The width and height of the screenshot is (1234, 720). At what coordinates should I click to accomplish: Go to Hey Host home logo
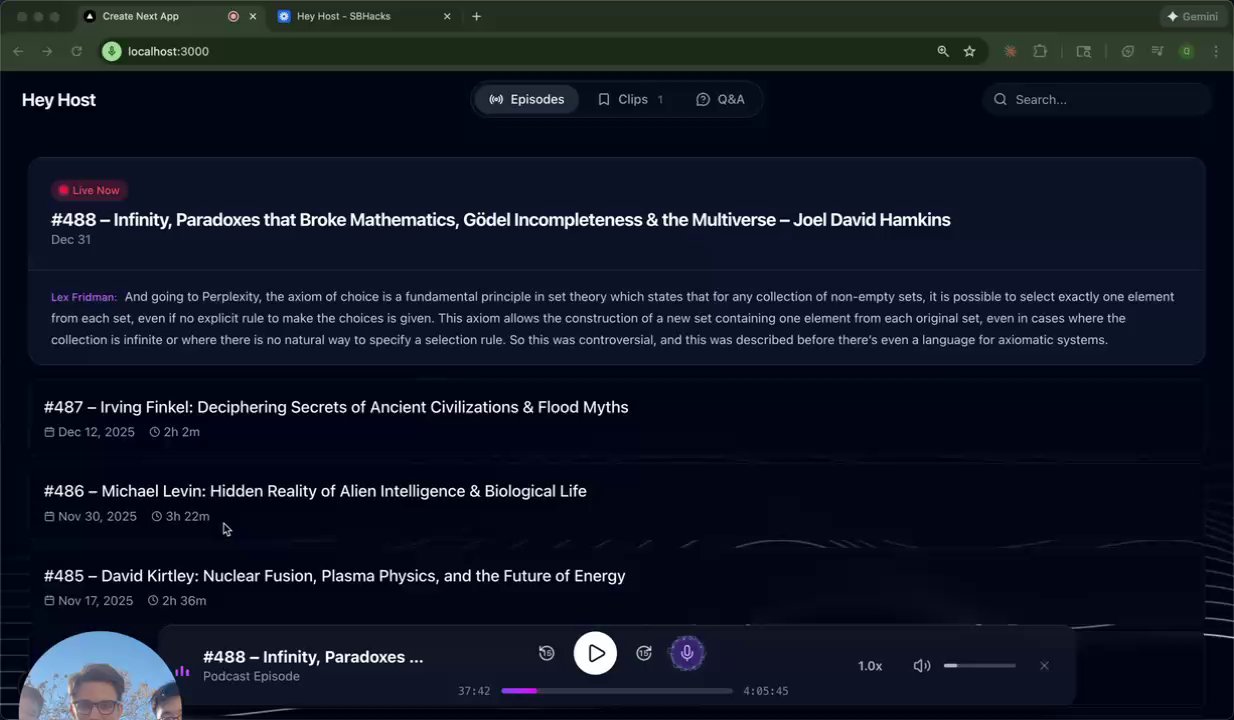tap(59, 100)
